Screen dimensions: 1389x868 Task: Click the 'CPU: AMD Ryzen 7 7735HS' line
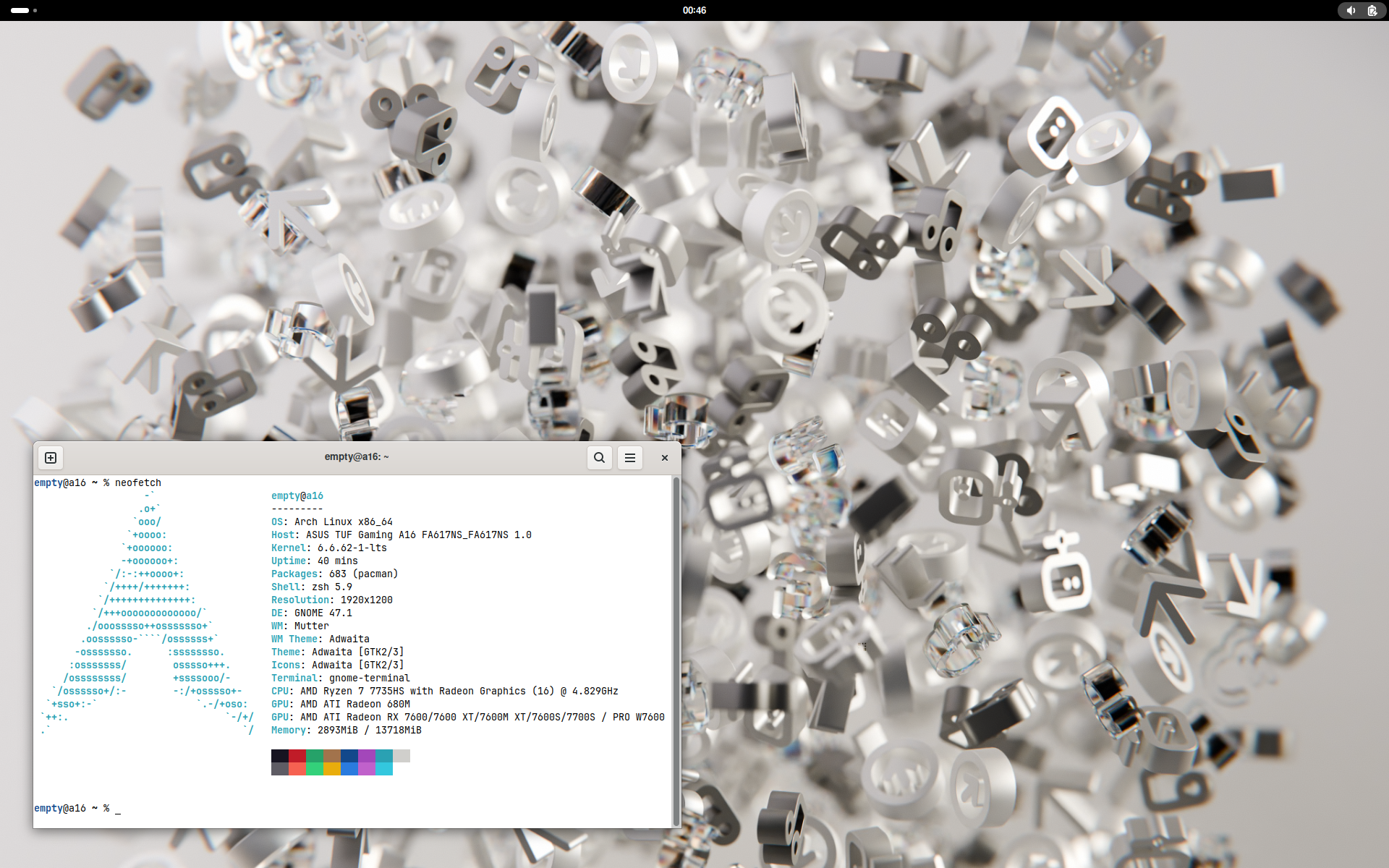pos(445,691)
